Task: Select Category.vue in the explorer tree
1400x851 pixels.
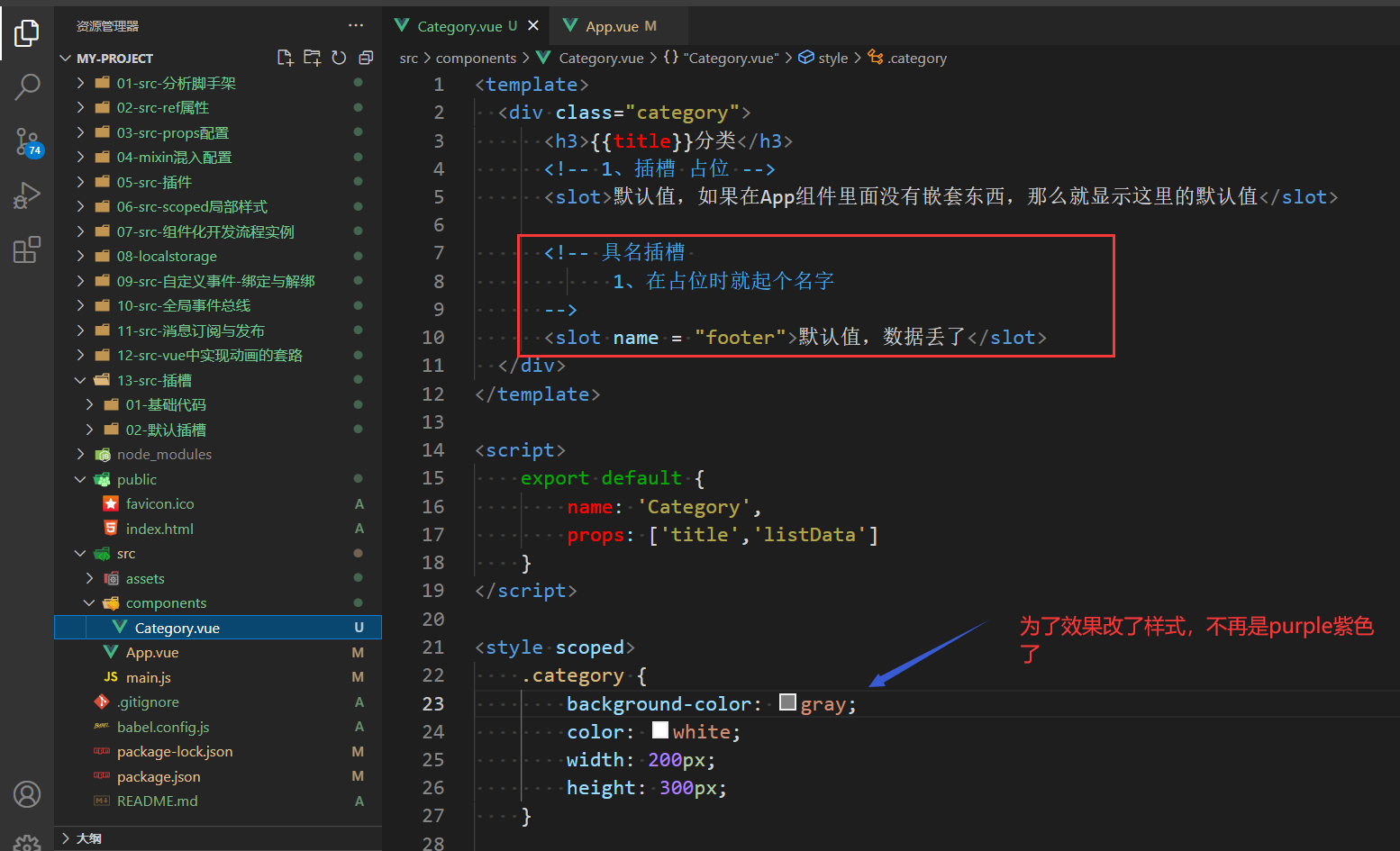Action: point(218,628)
